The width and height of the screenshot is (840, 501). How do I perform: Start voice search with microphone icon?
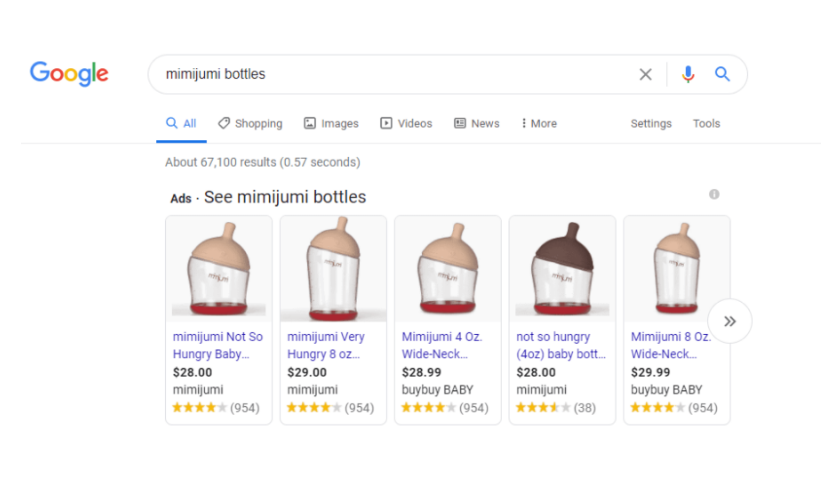688,74
